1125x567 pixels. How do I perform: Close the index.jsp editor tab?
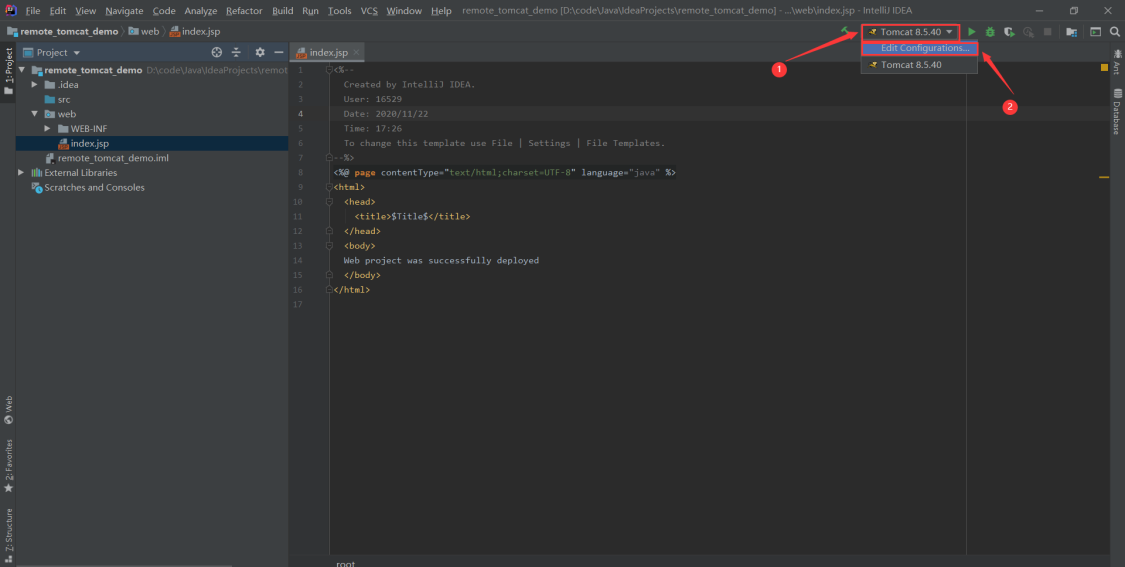coord(356,52)
